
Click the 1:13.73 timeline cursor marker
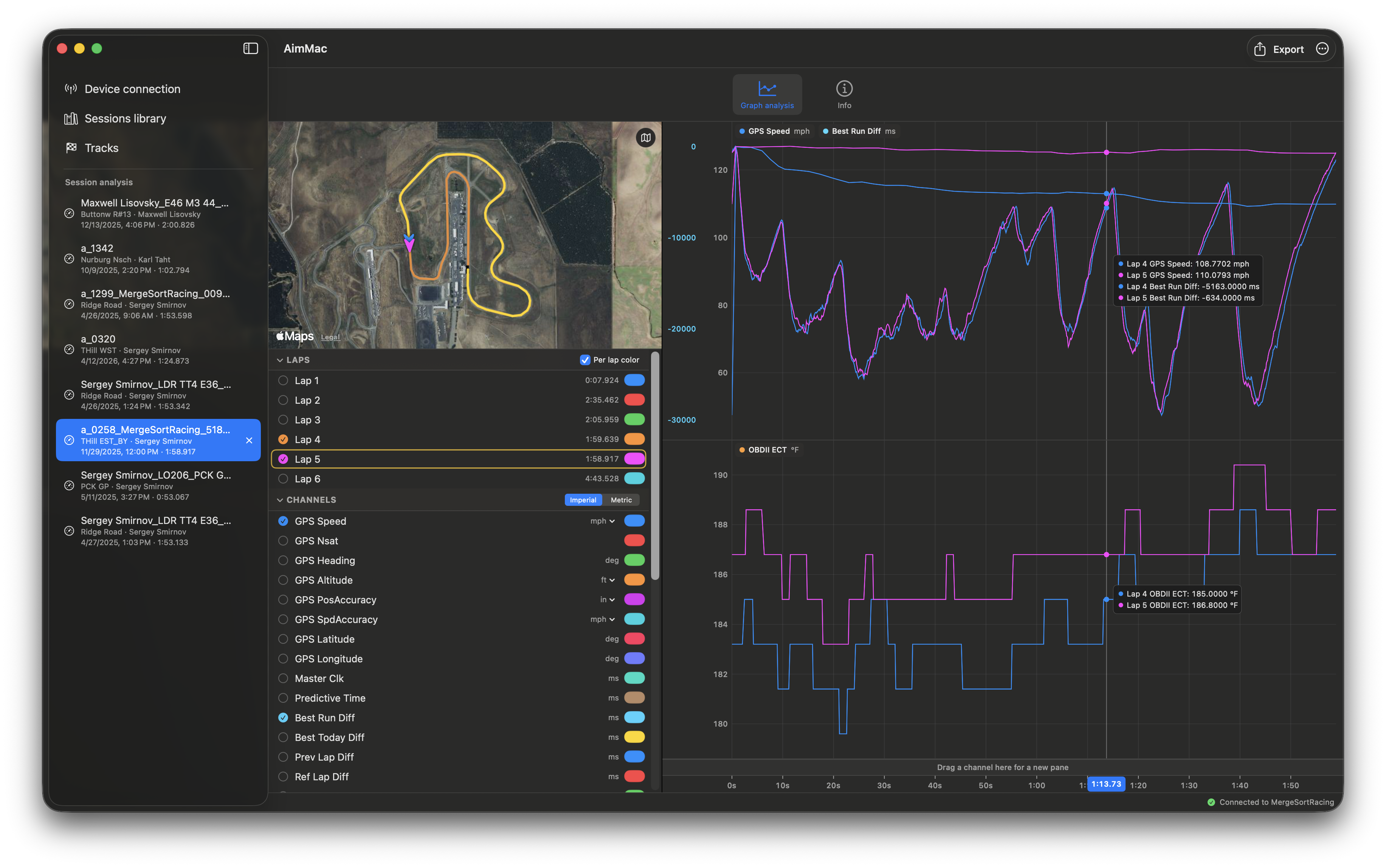pyautogui.click(x=1106, y=784)
